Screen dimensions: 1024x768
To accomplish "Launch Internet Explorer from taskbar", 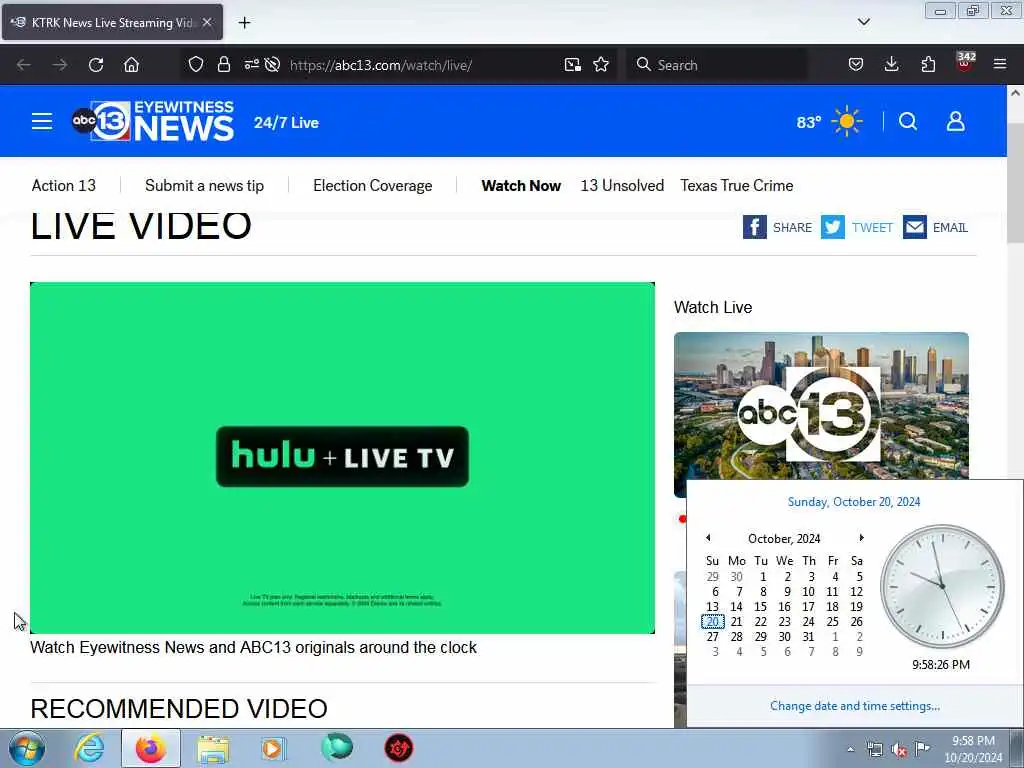I will (89, 748).
